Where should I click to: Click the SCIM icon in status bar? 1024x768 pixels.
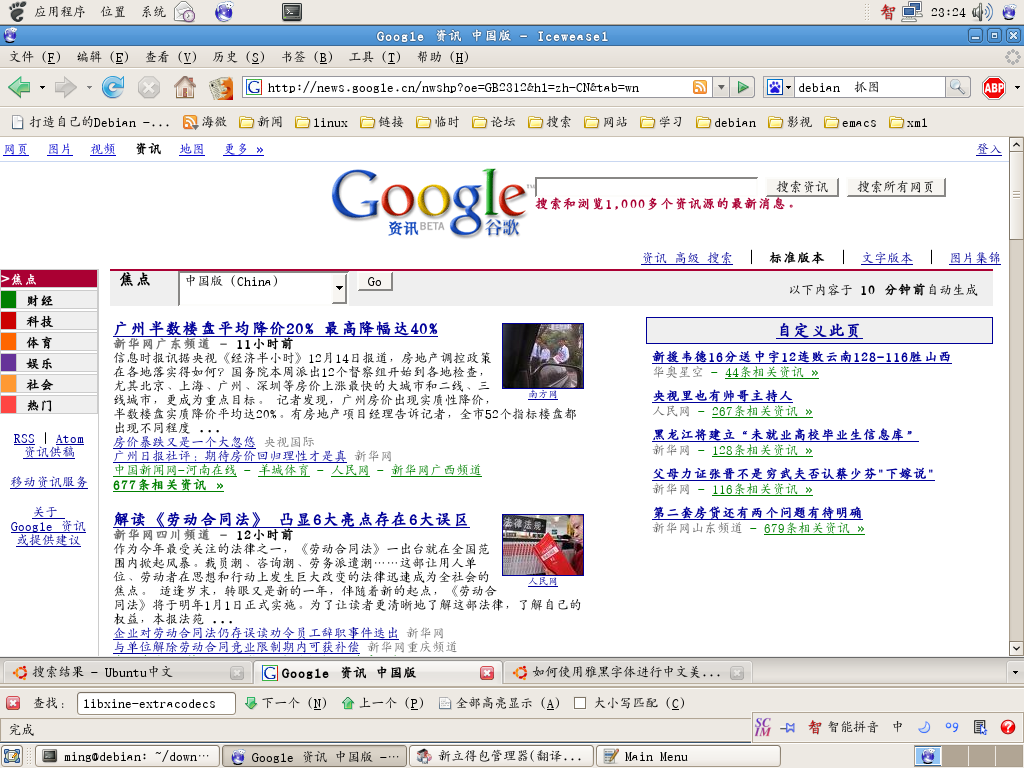tap(762, 727)
